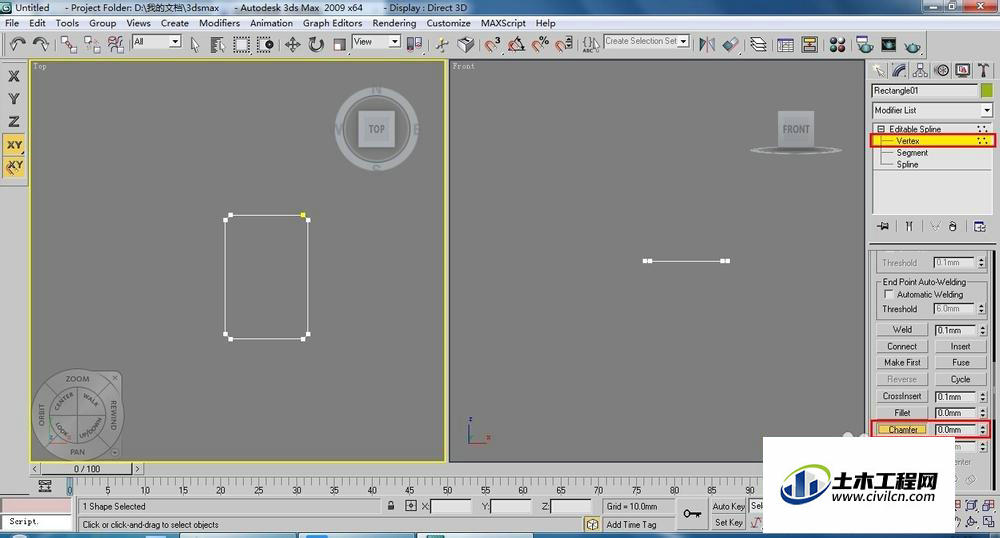Select the Select and Link tool
The width and height of the screenshot is (1000, 538).
(x=68, y=44)
